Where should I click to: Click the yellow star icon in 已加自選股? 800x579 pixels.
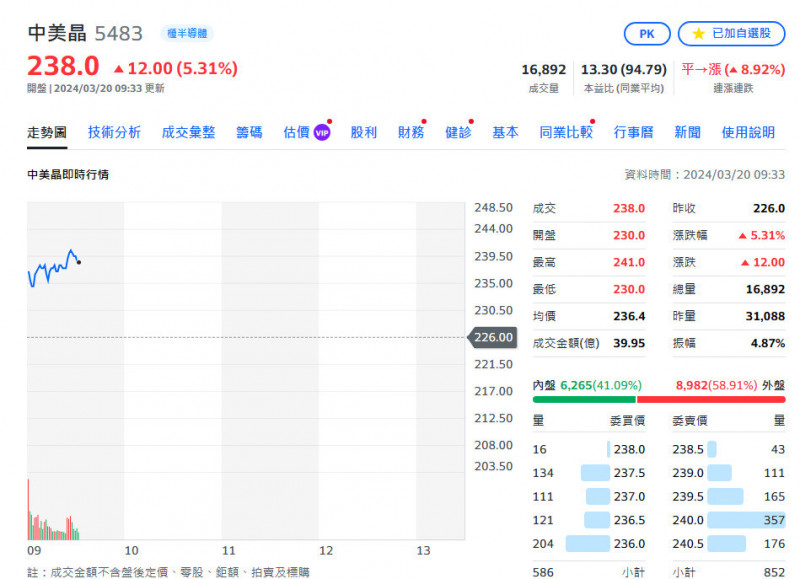[x=698, y=34]
